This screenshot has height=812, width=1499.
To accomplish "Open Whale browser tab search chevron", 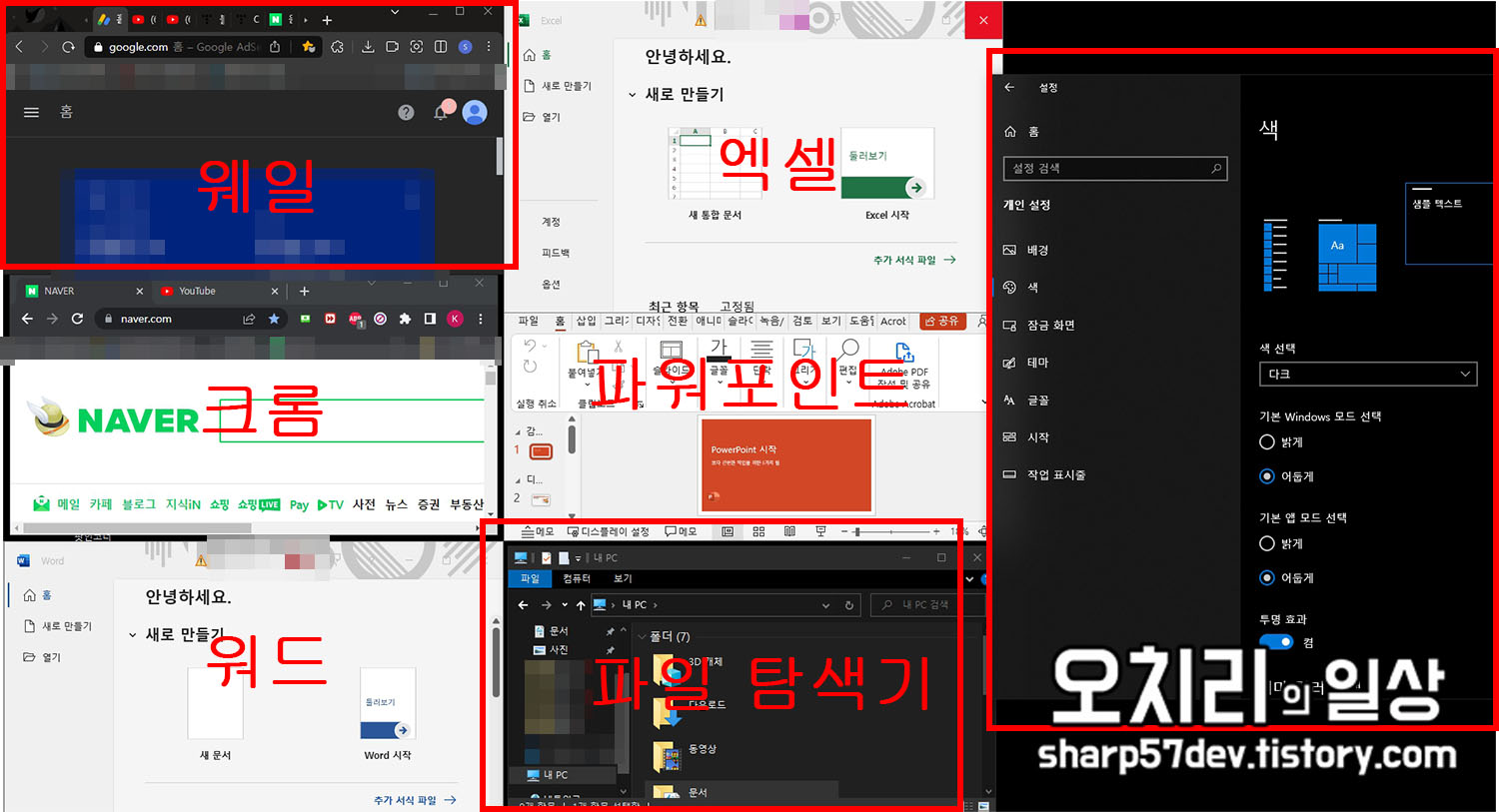I will 395,12.
